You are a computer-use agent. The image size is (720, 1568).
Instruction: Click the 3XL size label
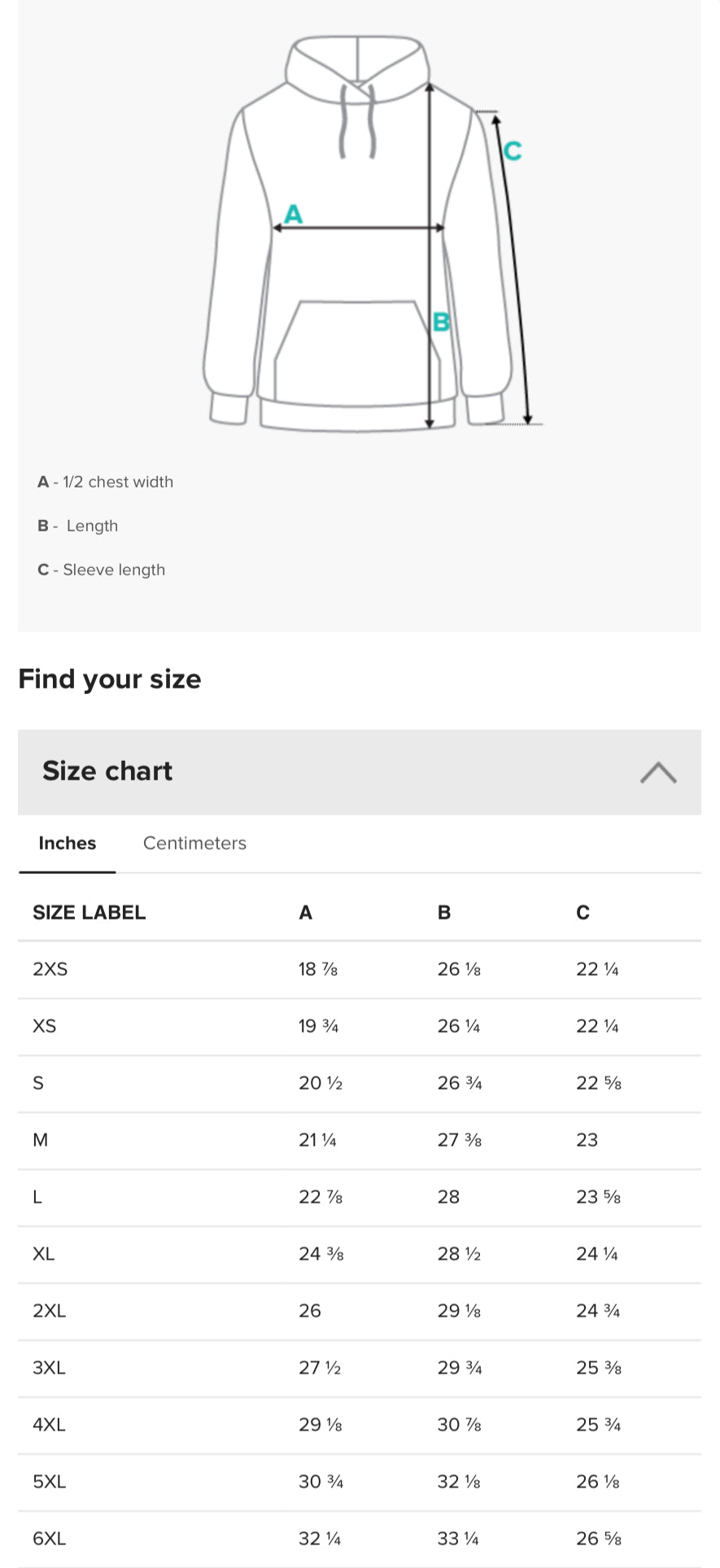pyautogui.click(x=49, y=1368)
